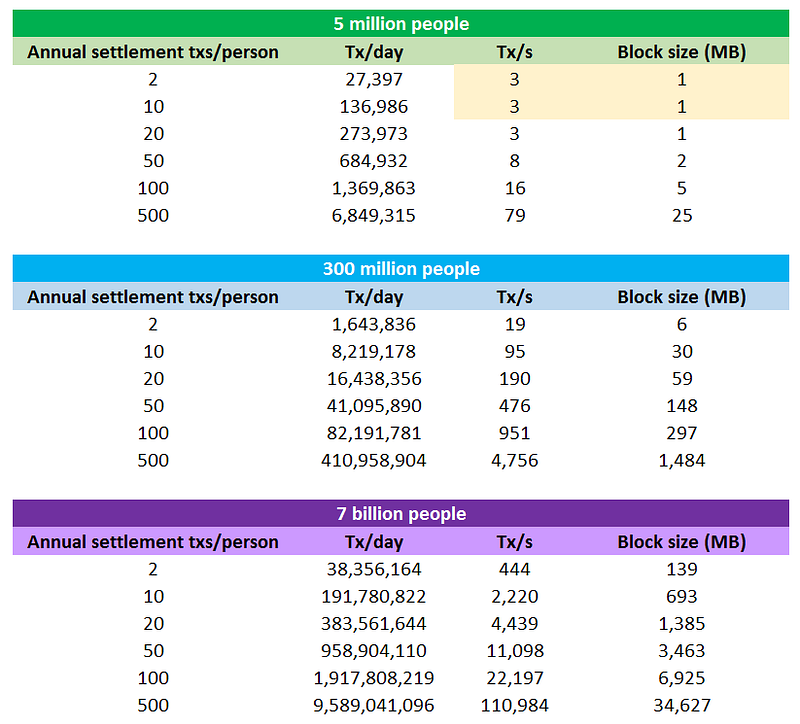Select block size value 3,463
This screenshot has height=724, width=800.
tap(682, 651)
